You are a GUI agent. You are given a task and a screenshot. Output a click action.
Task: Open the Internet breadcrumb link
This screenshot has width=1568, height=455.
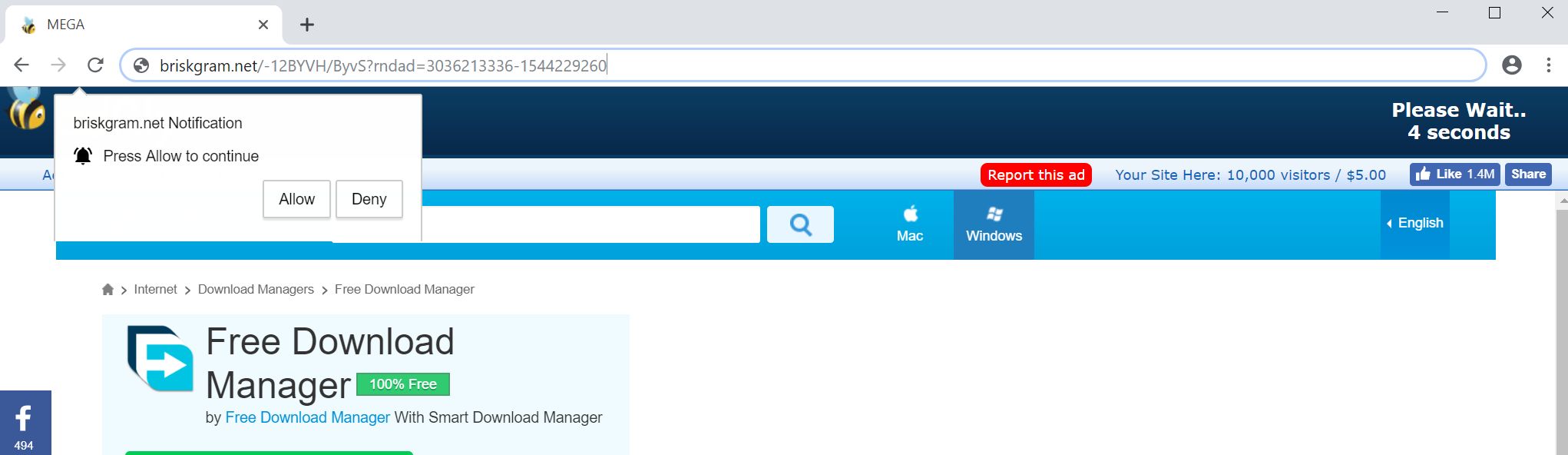155,289
